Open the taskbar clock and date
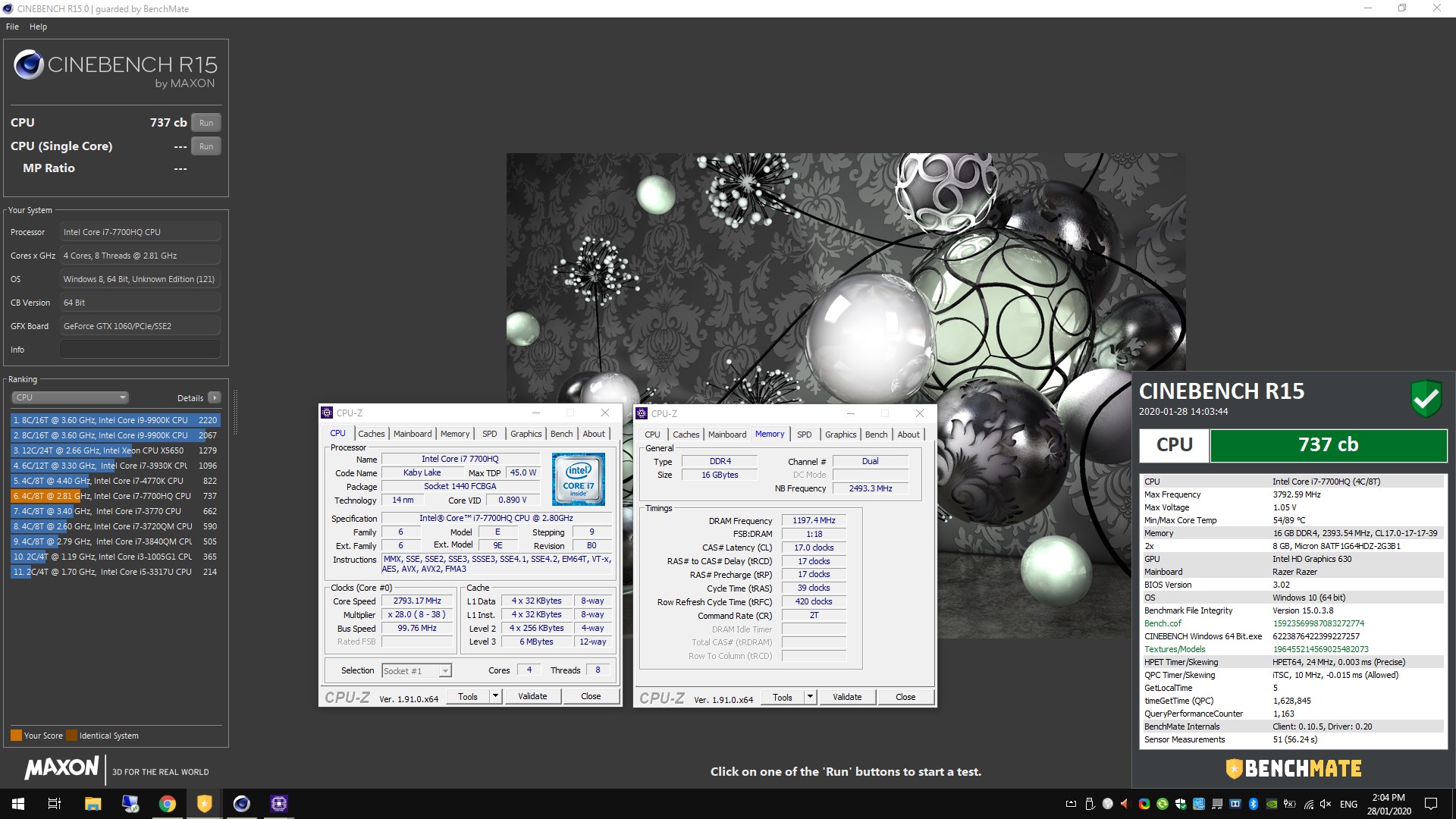The height and width of the screenshot is (819, 1456). tap(1389, 804)
